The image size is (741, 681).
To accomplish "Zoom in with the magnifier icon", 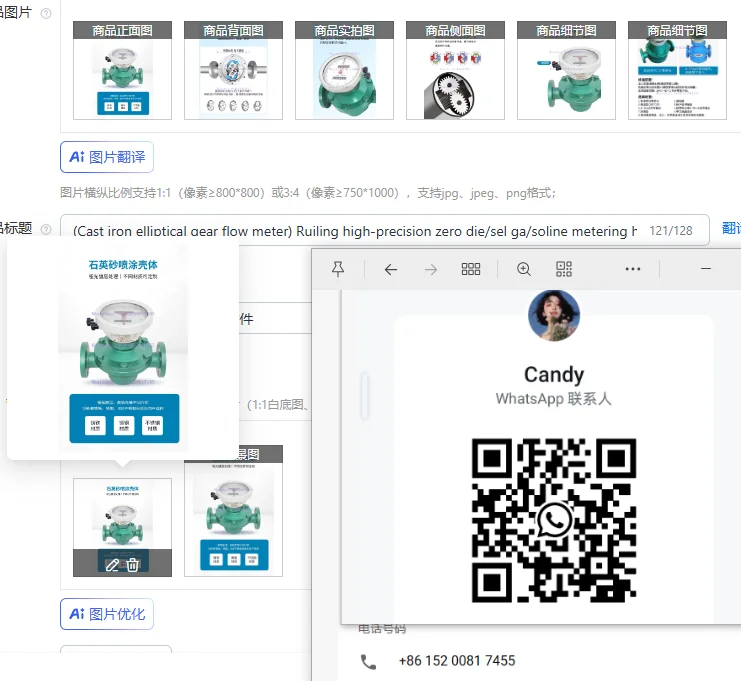I will [x=524, y=269].
